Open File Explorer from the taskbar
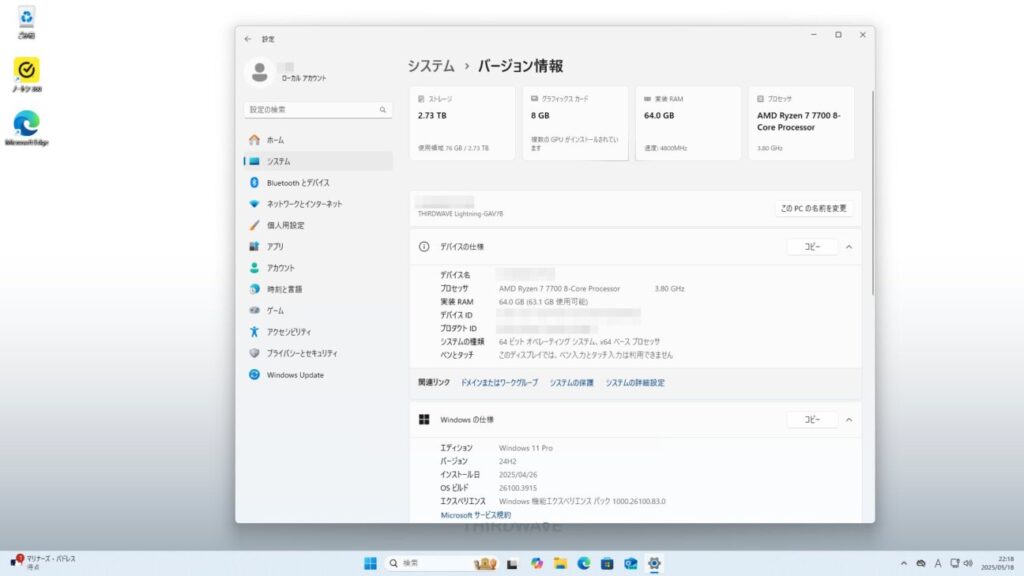The width and height of the screenshot is (1024, 576). [561, 563]
